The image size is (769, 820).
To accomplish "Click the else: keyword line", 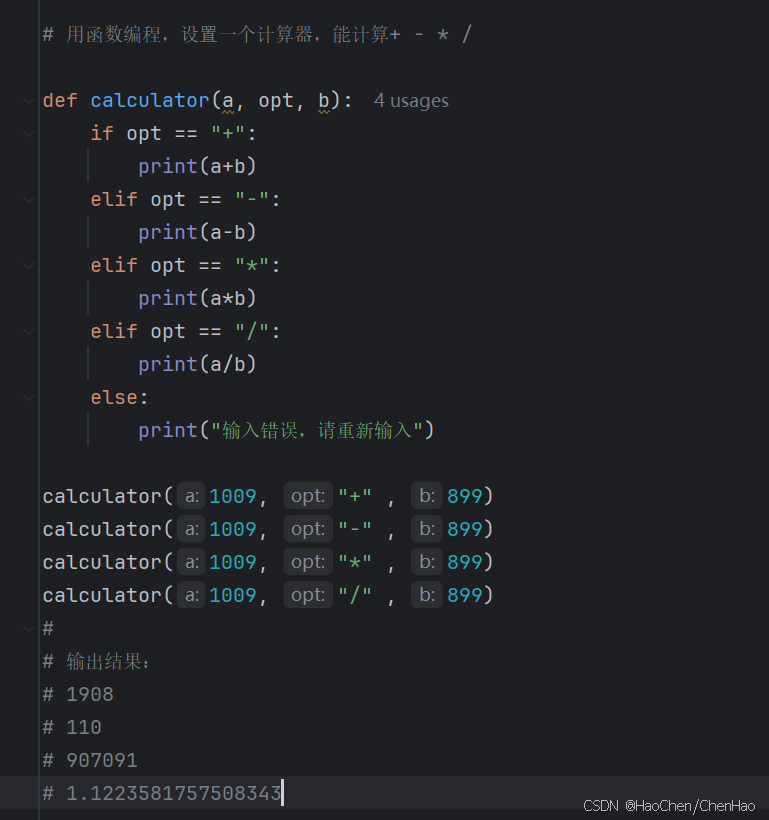I will (119, 397).
